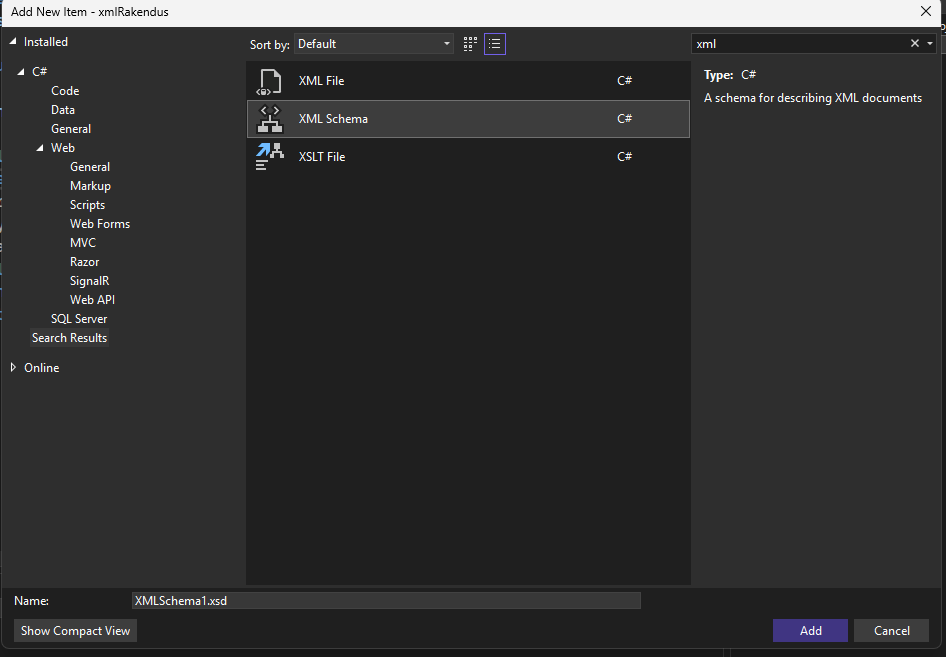Choose the Web Forms category

click(100, 224)
